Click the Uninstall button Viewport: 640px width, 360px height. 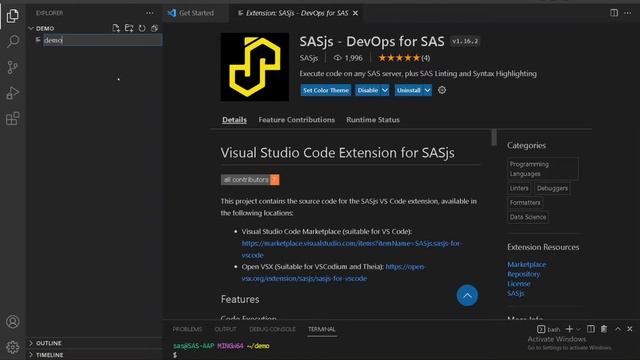(x=409, y=90)
